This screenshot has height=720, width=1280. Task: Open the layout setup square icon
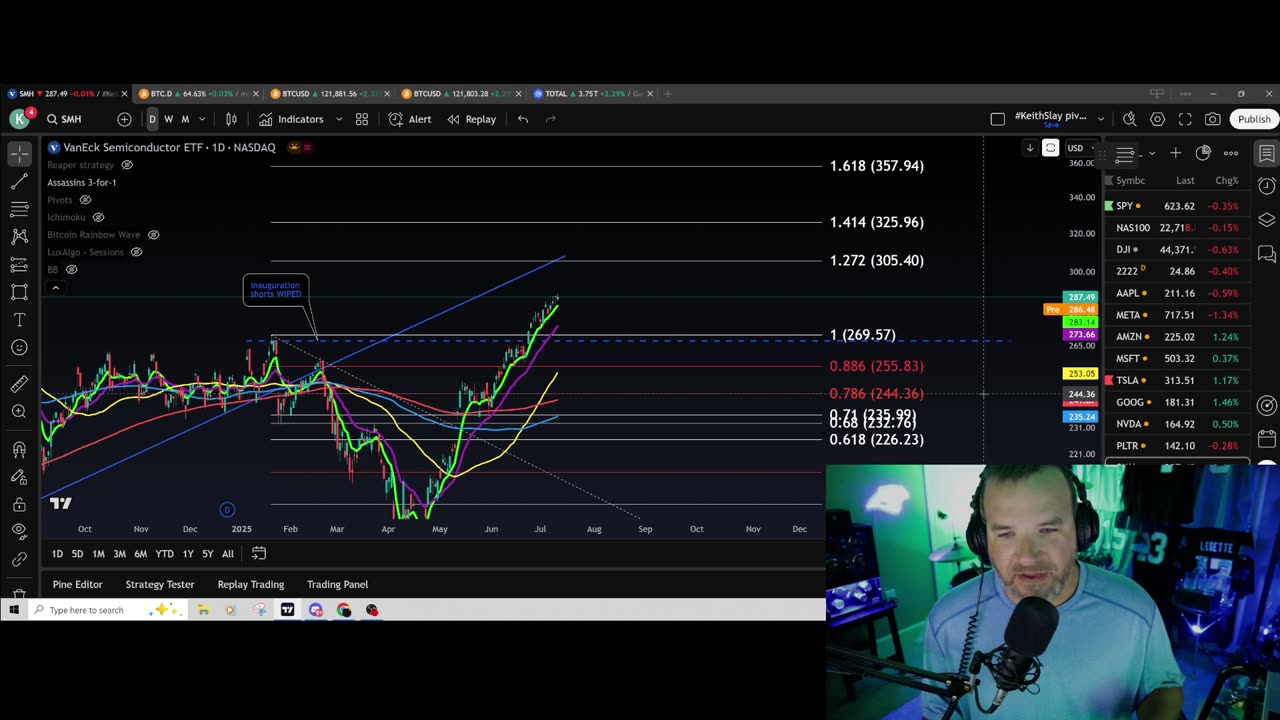click(997, 119)
